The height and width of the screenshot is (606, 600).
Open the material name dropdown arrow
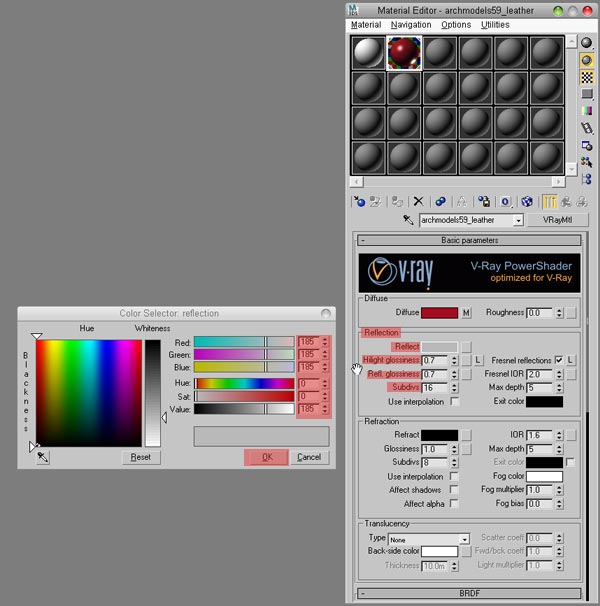518,220
